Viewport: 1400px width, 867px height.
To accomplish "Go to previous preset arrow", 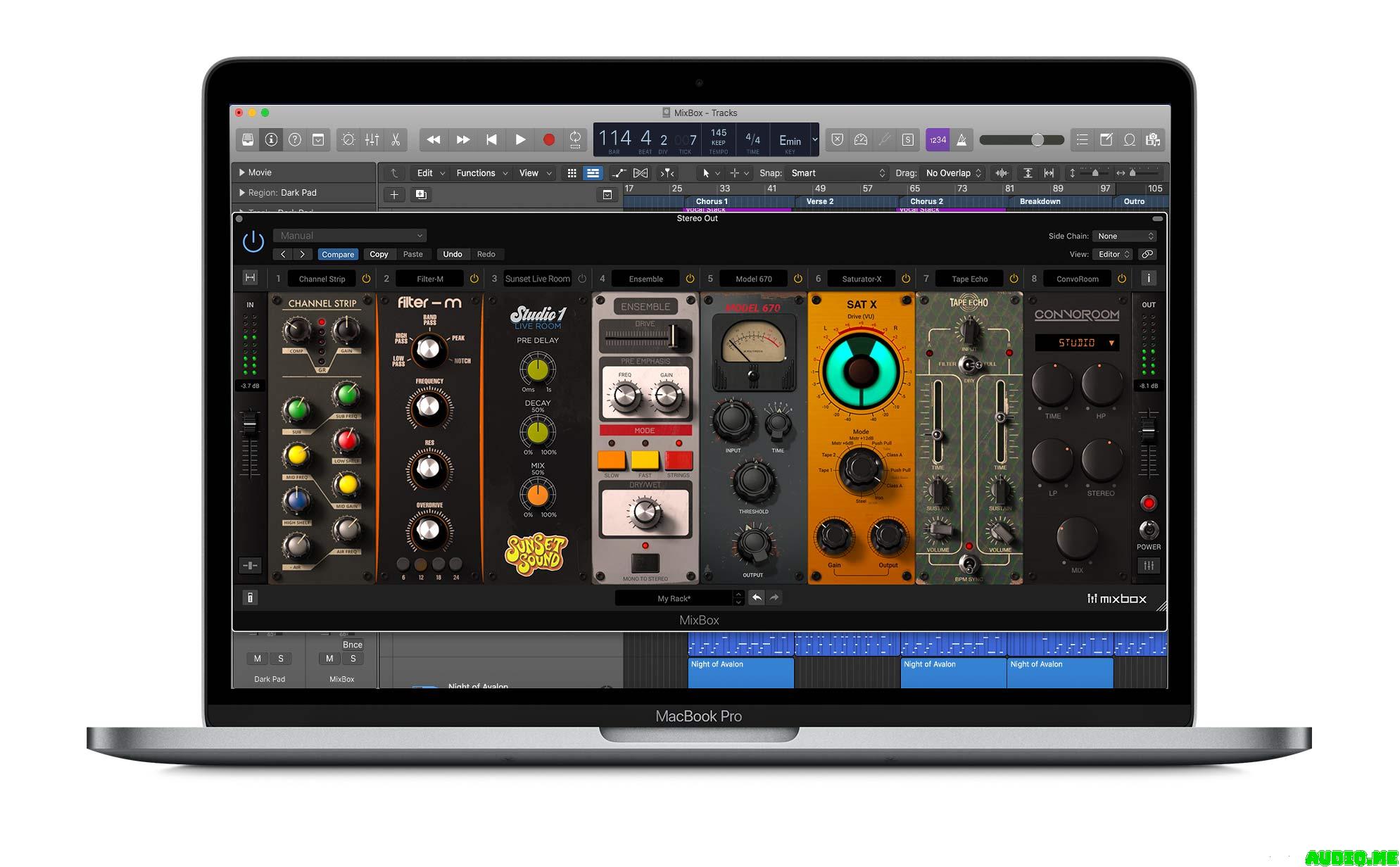I will (283, 254).
